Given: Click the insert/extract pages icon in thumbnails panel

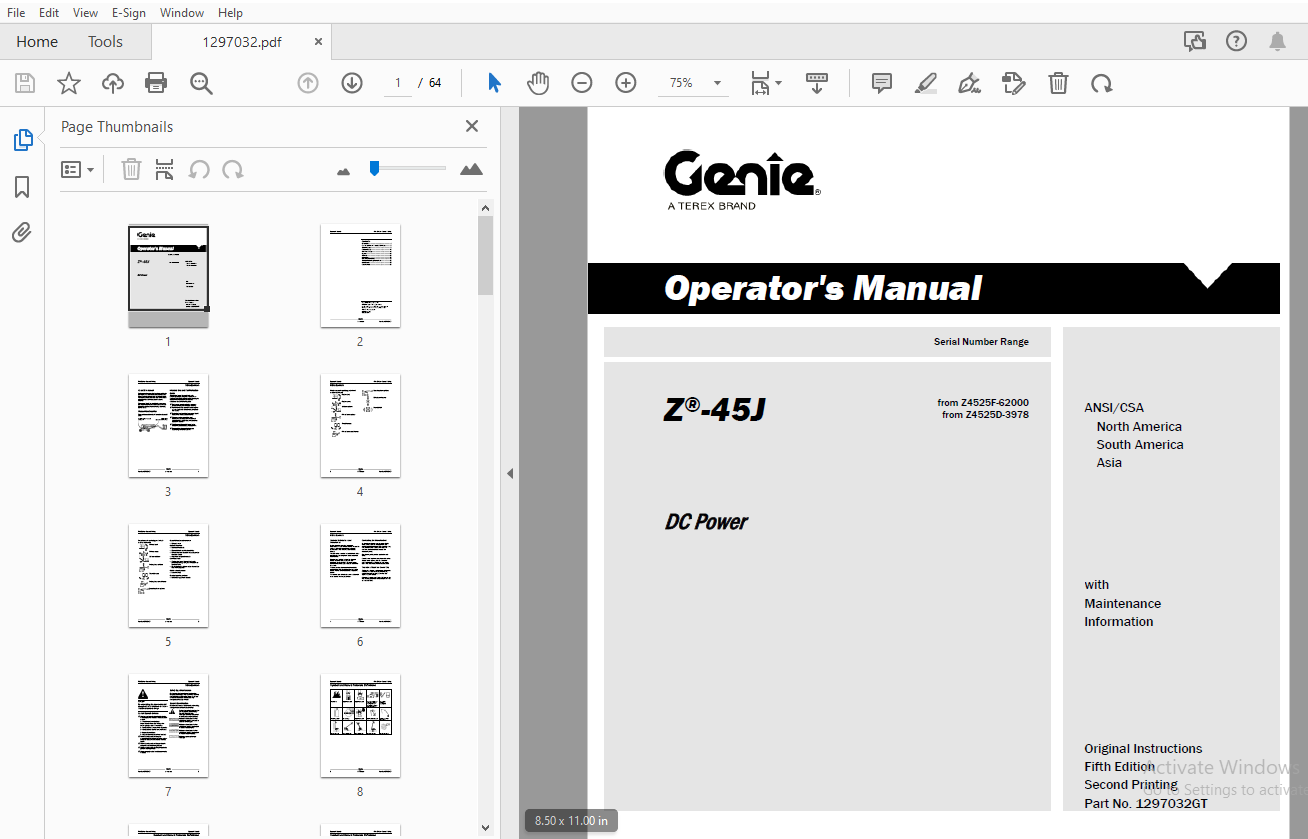Looking at the screenshot, I should pyautogui.click(x=165, y=170).
